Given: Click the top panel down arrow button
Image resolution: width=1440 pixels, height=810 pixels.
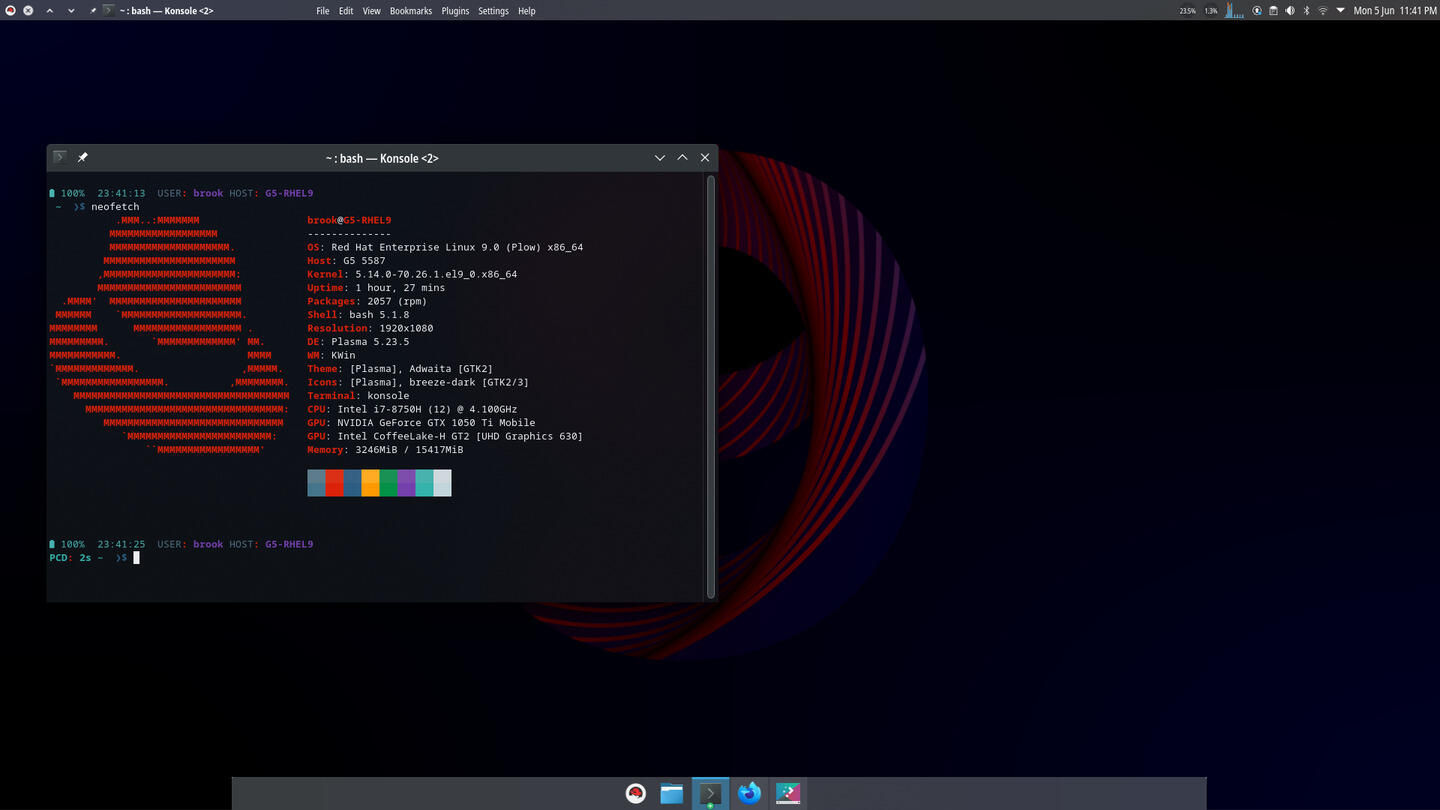Looking at the screenshot, I should click(71, 10).
